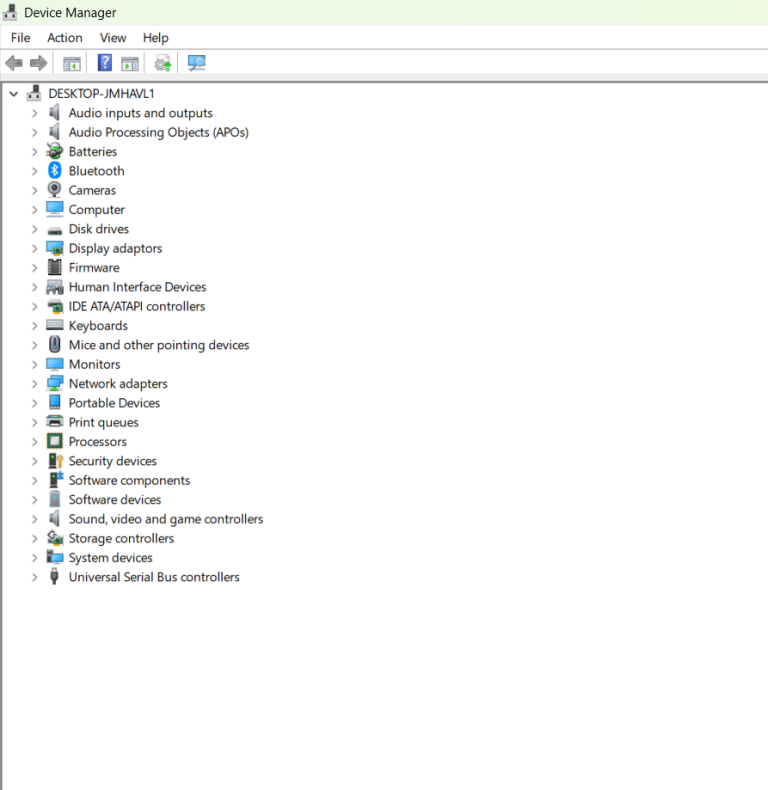This screenshot has height=790, width=768.
Task: Click the Cameras webcam icon
Action: 55,190
